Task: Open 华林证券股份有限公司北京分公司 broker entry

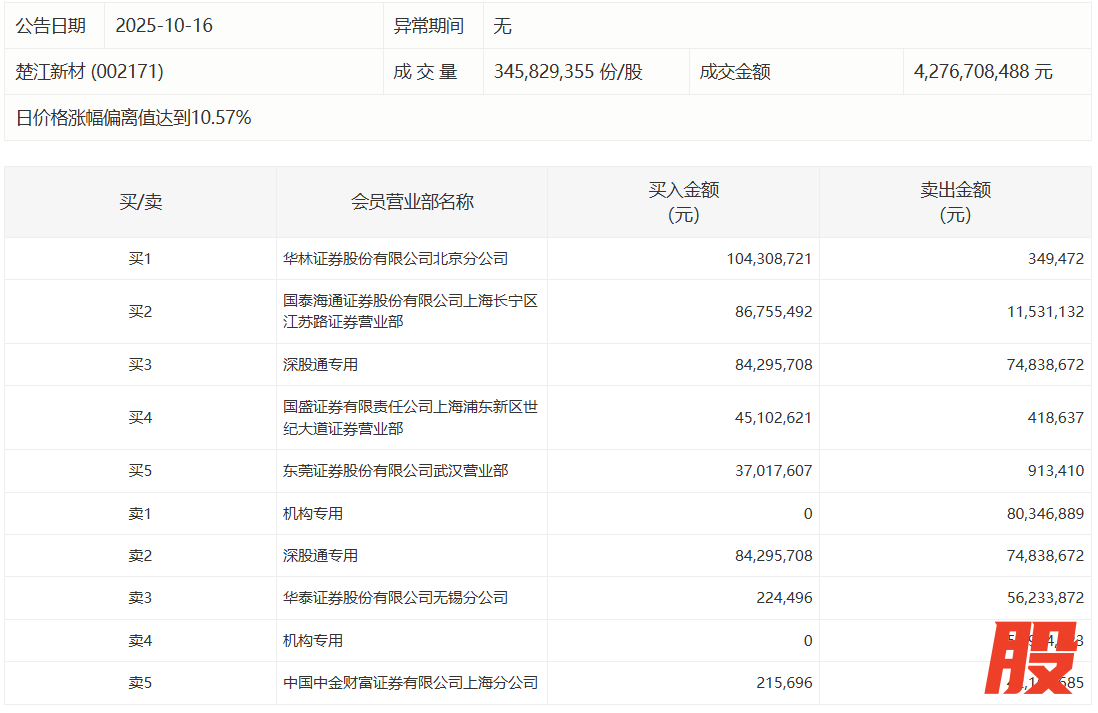Action: [x=395, y=259]
